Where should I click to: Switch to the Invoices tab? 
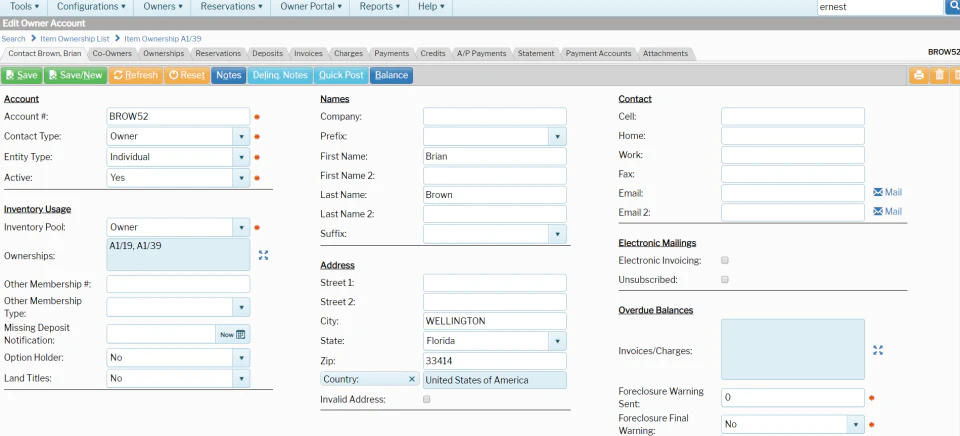309,53
